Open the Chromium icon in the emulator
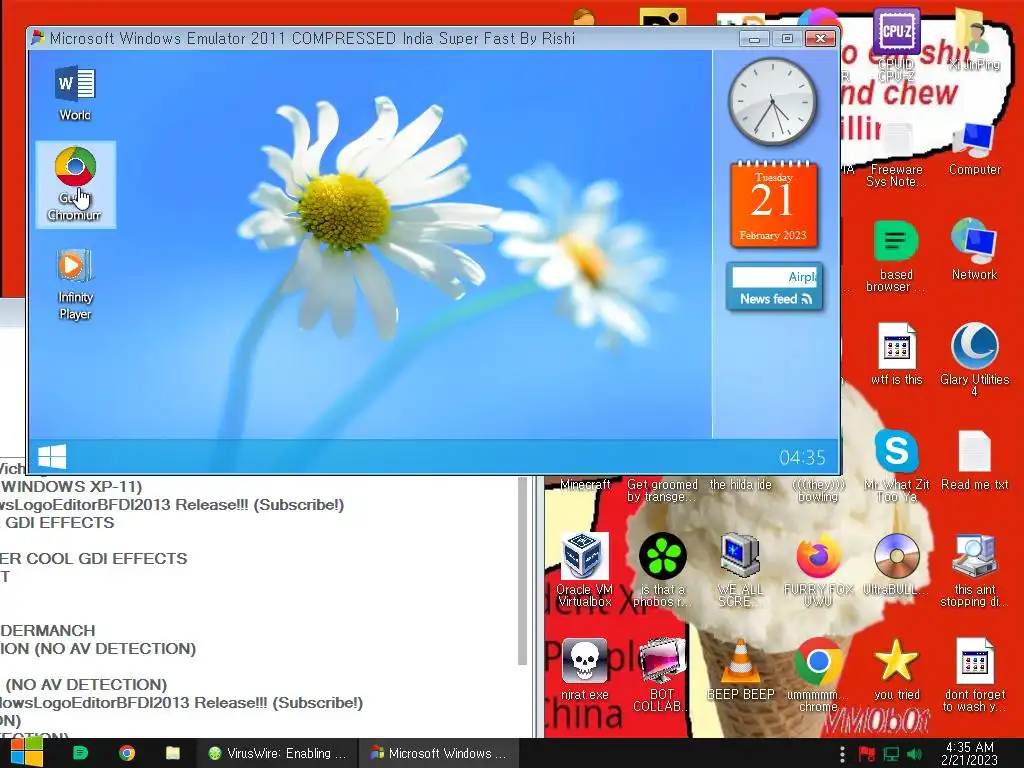 coord(75,184)
